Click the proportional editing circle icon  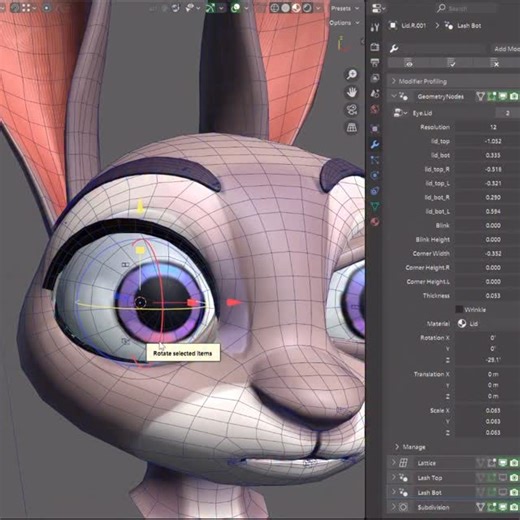(47, 8)
